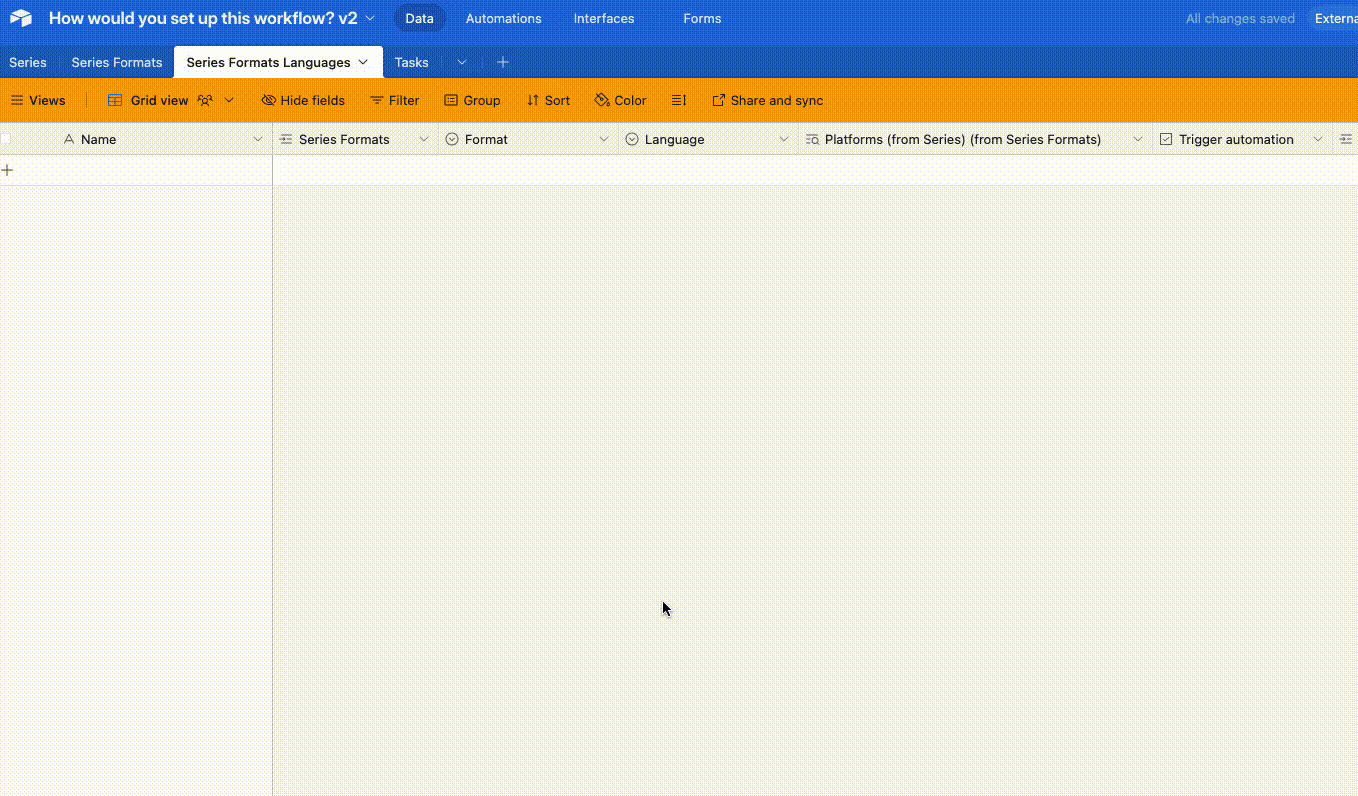
Task: Click the External button at top right
Action: [x=1335, y=18]
